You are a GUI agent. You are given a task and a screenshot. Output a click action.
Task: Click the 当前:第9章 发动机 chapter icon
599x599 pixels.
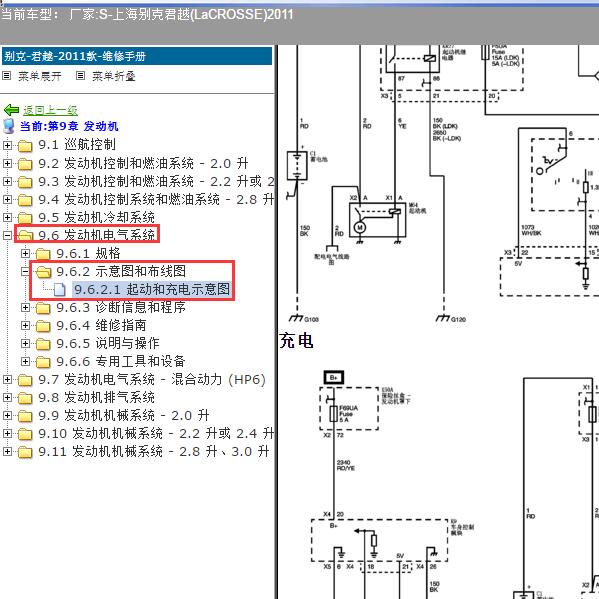pyautogui.click(x=8, y=126)
